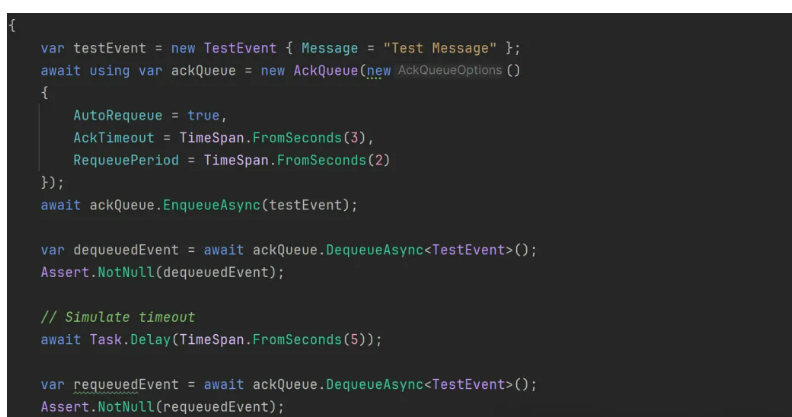792x417 pixels.
Task: Click the closing "});" of options block
Action: coord(53,183)
